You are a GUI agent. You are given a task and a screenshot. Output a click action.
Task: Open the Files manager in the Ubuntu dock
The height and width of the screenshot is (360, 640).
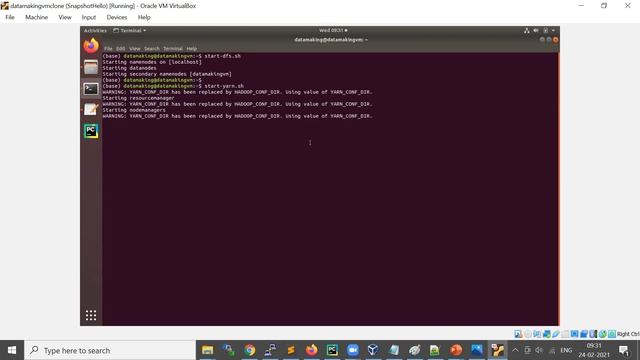tap(91, 67)
